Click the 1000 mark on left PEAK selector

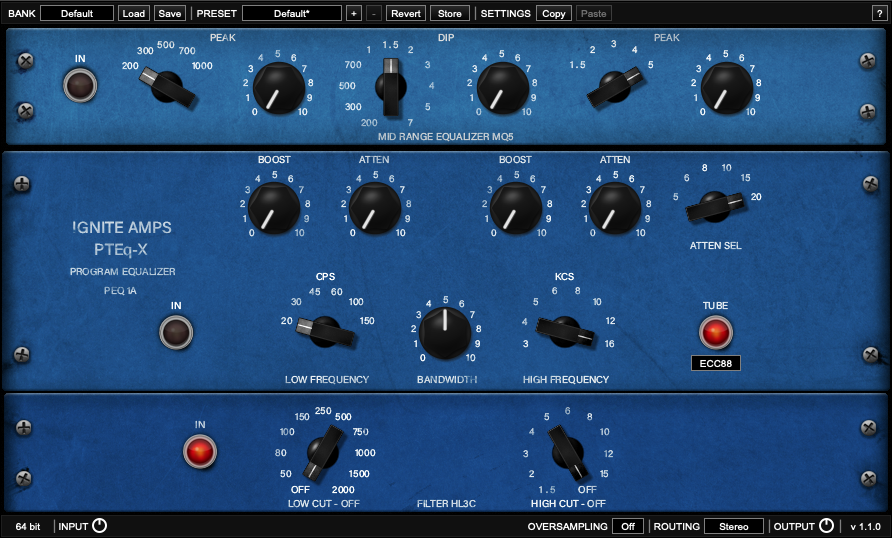(202, 66)
